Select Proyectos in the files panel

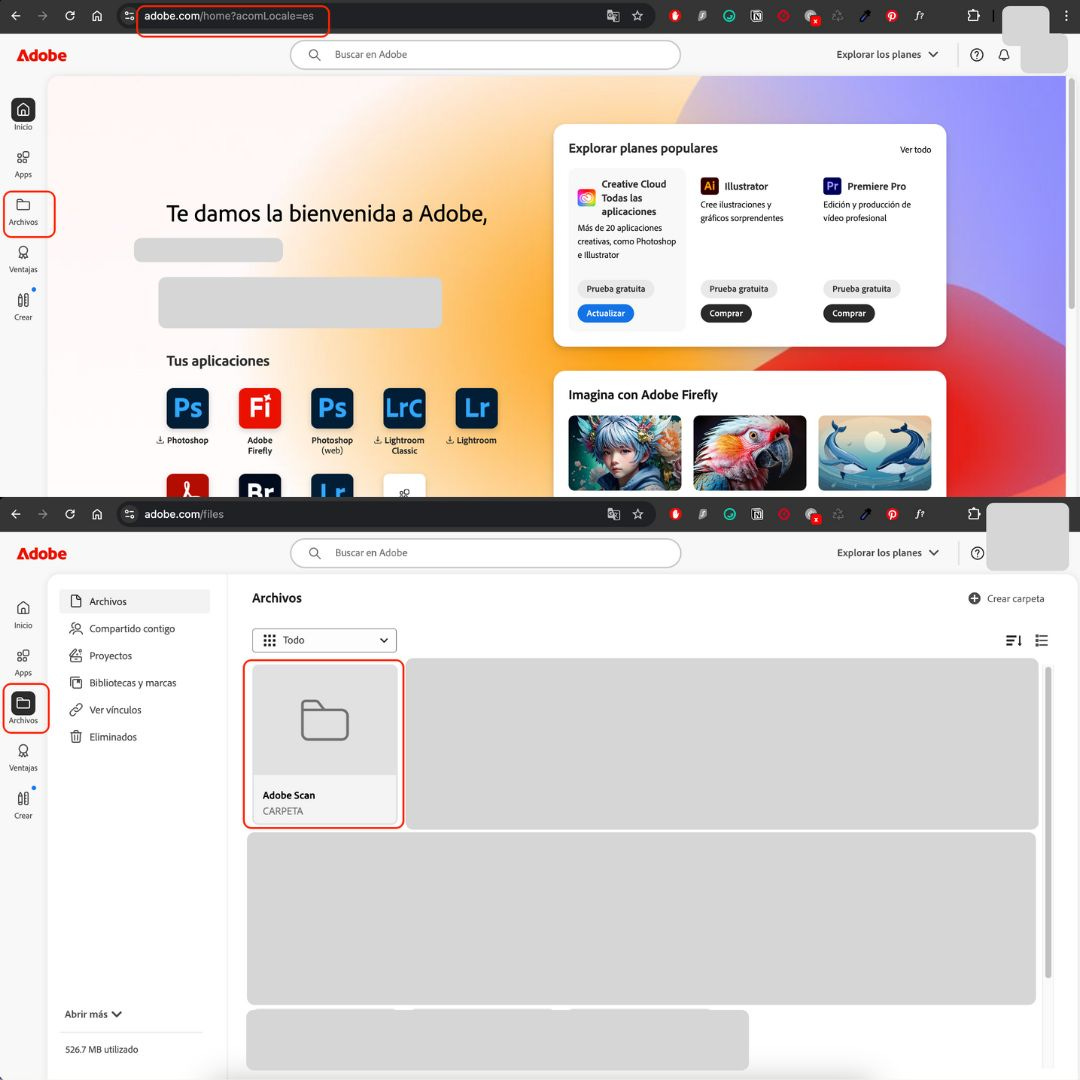click(135, 656)
